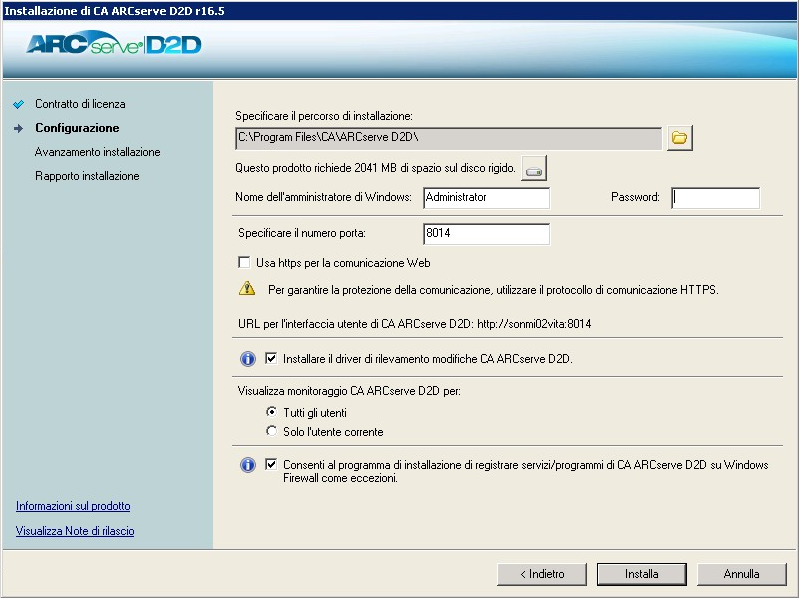
Task: Click the Installa button
Action: pos(642,574)
